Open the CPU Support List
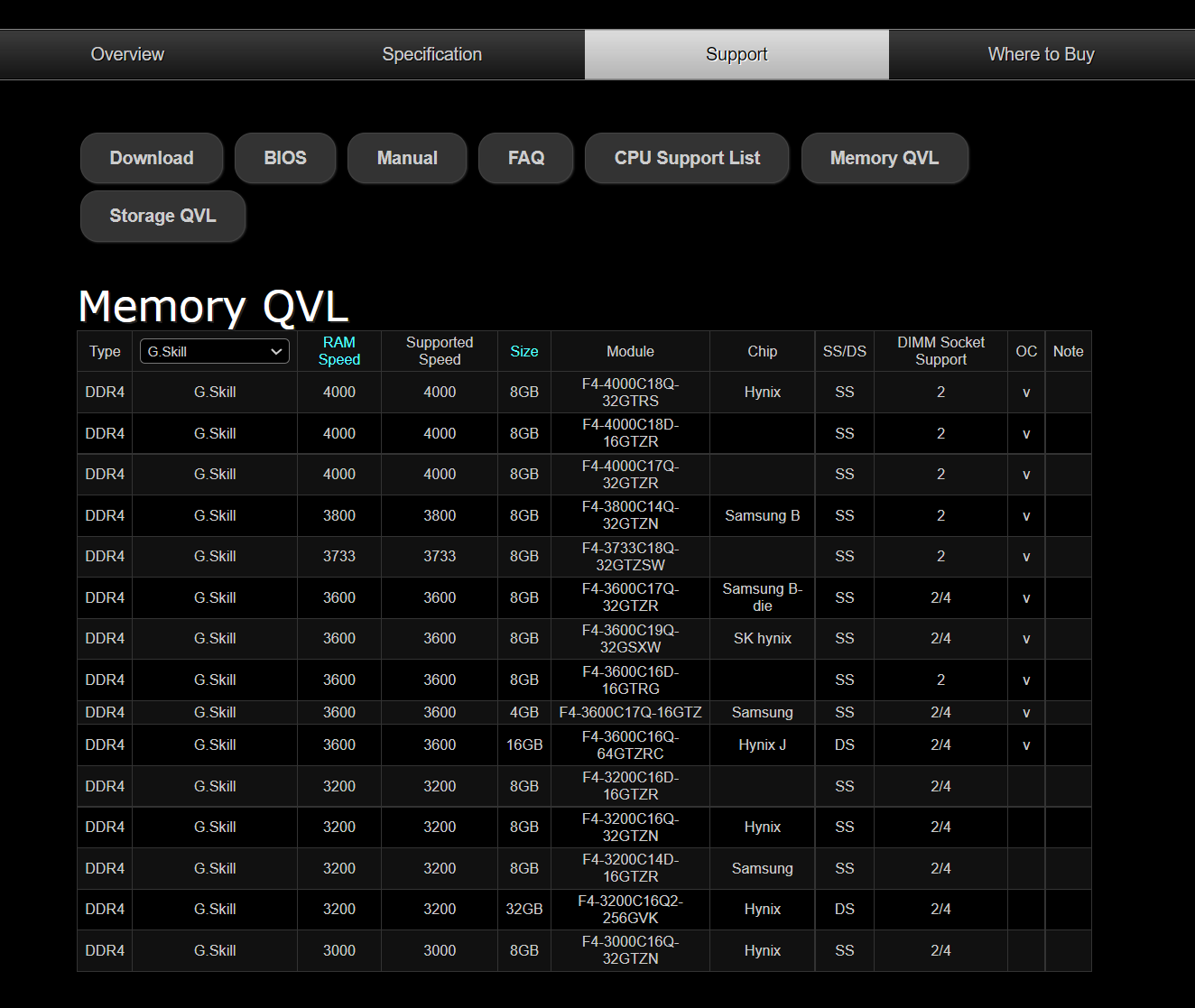Screen dimensions: 1195x1008 687,158
